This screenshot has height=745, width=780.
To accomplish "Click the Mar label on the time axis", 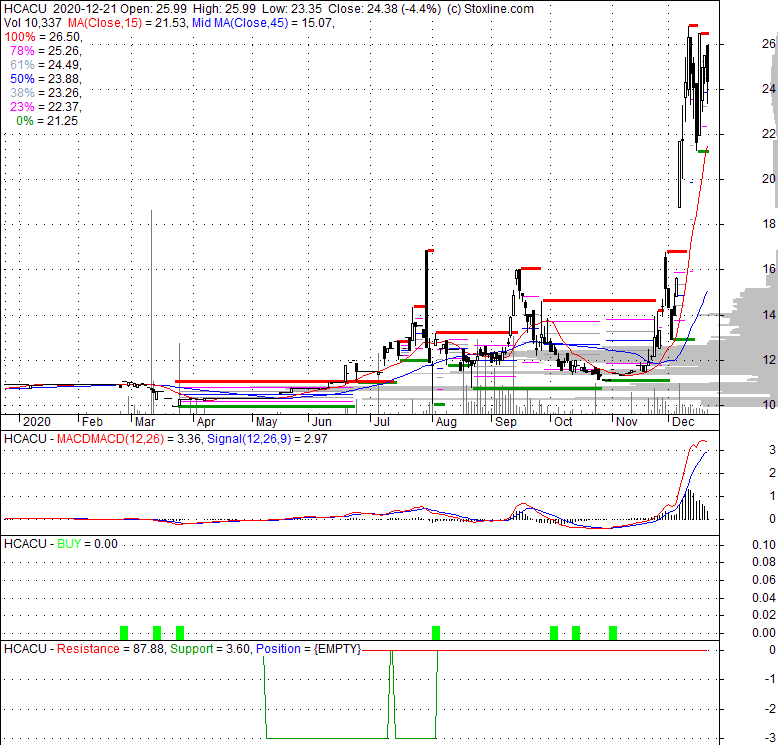I will (145, 422).
